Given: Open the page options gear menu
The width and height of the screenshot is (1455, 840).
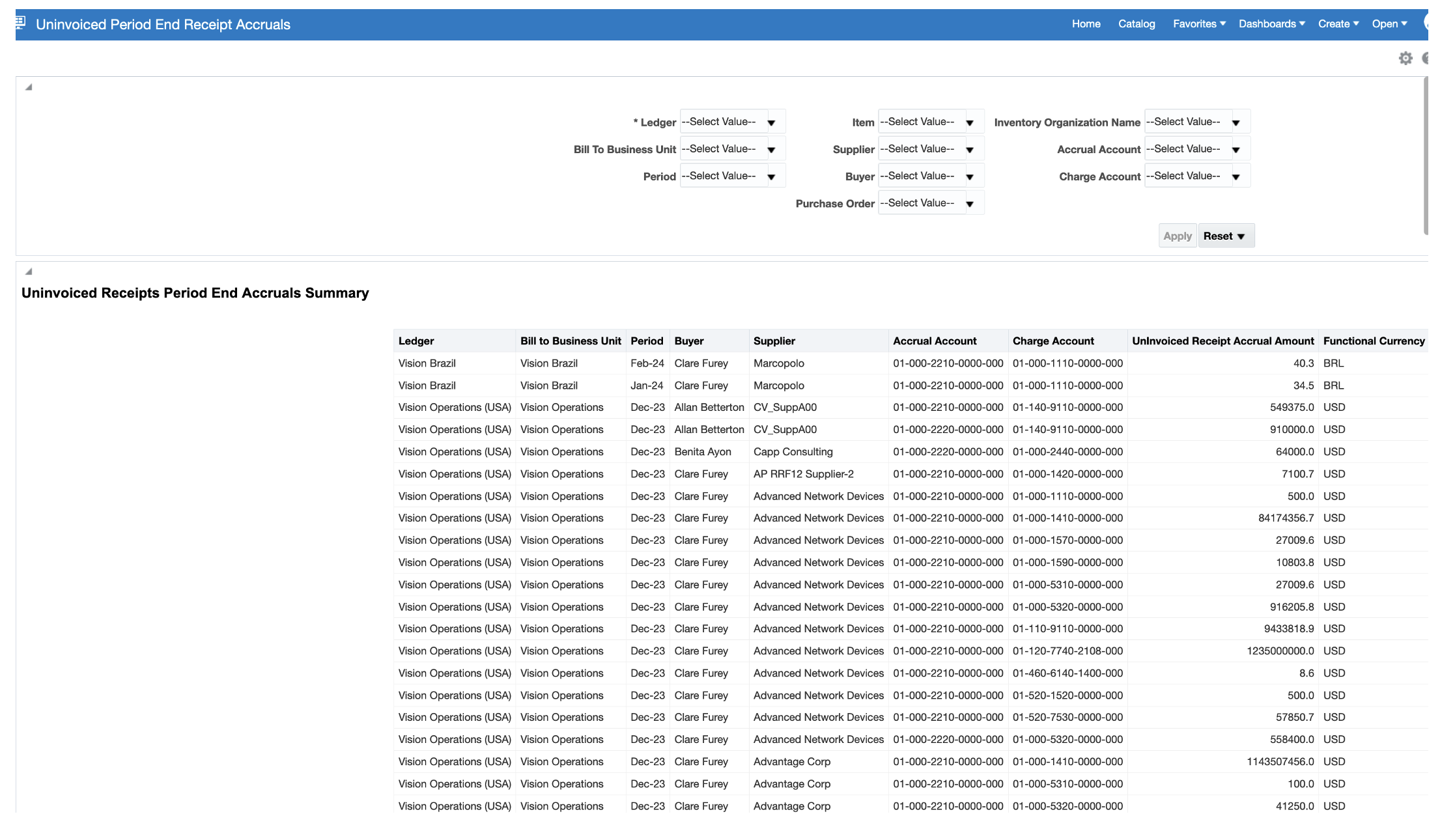Looking at the screenshot, I should (x=1406, y=58).
